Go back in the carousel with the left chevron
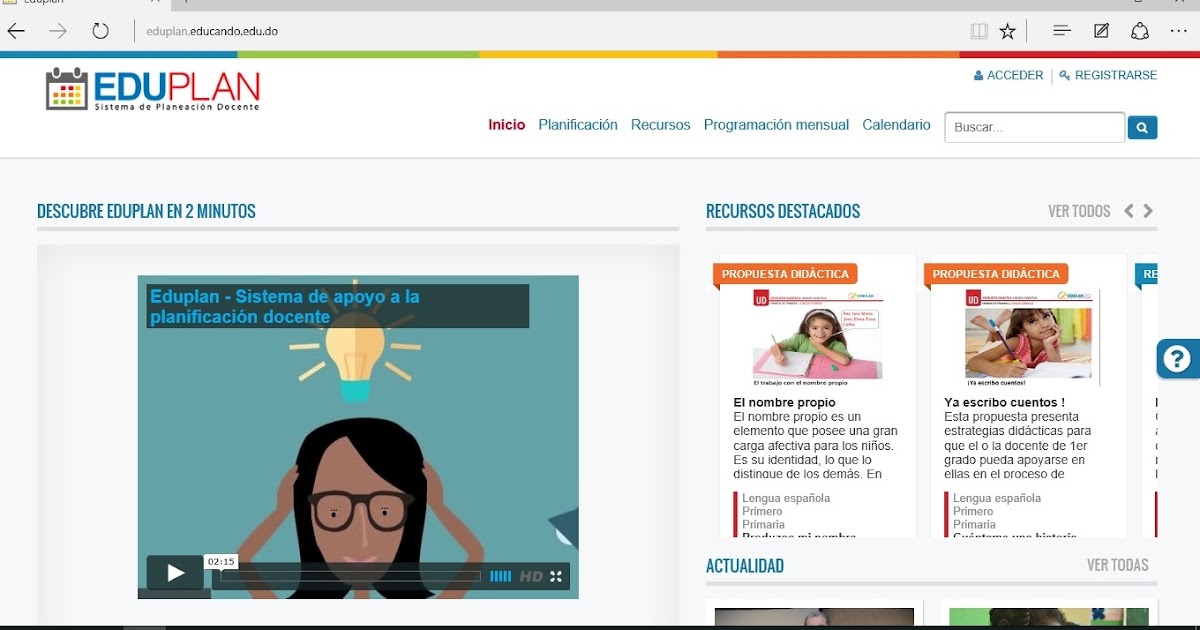 [1128, 211]
